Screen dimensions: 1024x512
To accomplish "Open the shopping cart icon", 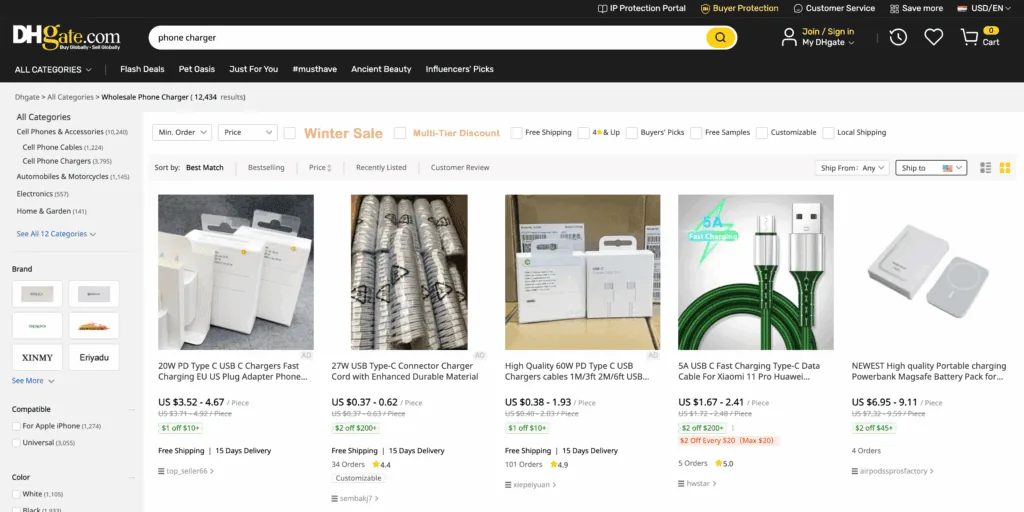I will [969, 37].
